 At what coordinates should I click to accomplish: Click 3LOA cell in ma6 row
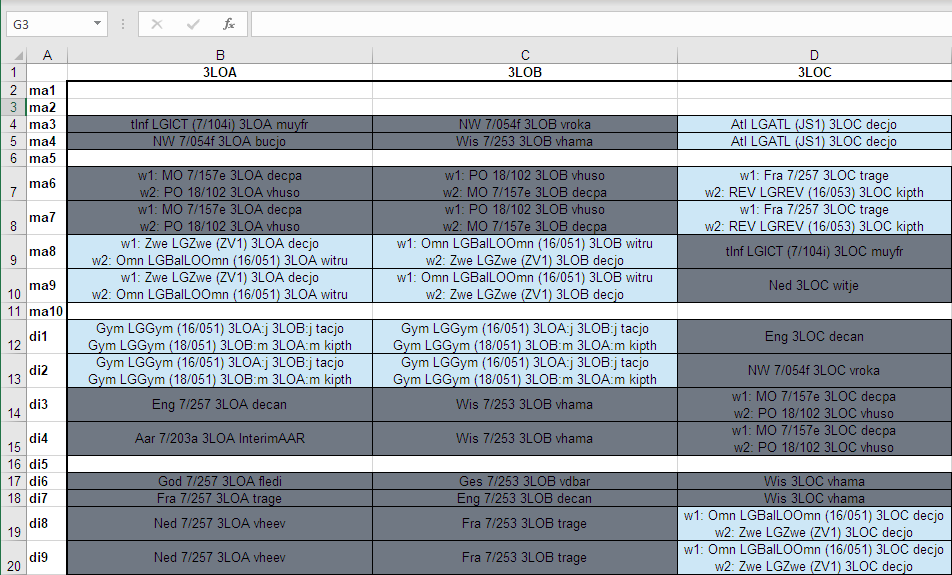pos(220,184)
